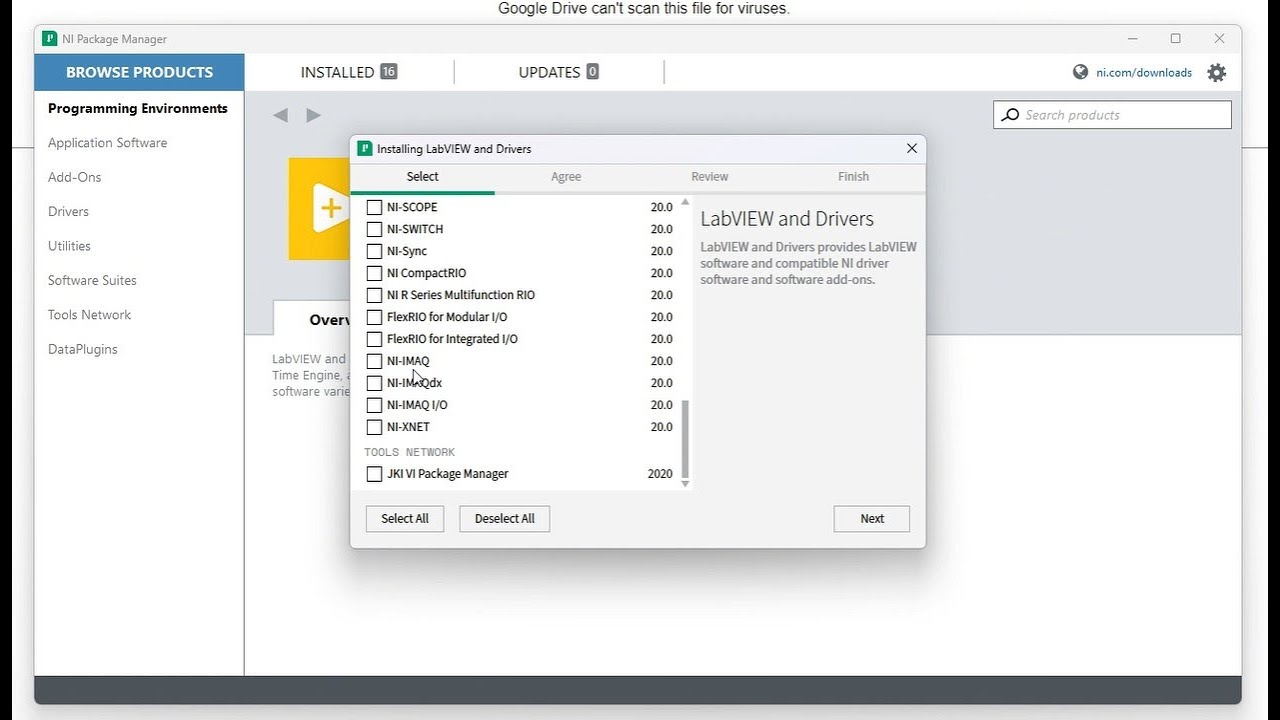Click the TOOLS NETWORK section header

410,452
